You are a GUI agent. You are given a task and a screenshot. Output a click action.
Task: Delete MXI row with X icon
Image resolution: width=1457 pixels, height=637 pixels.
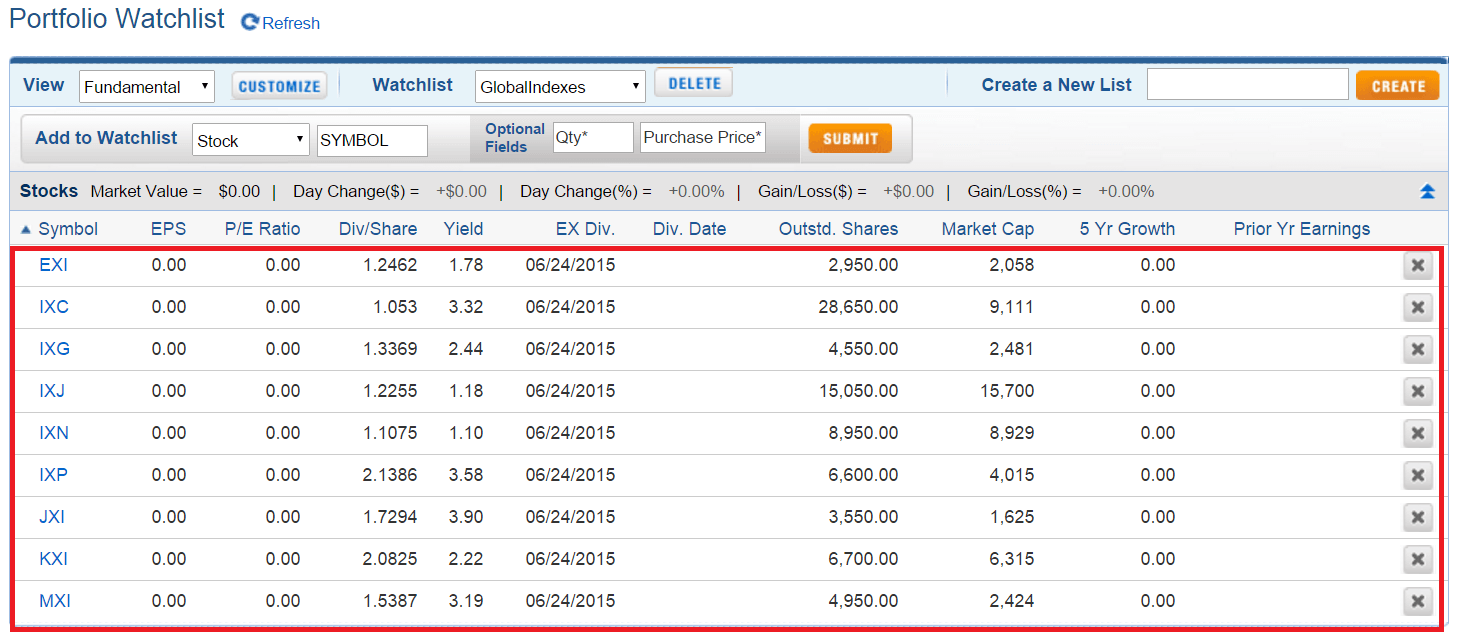[1417, 602]
